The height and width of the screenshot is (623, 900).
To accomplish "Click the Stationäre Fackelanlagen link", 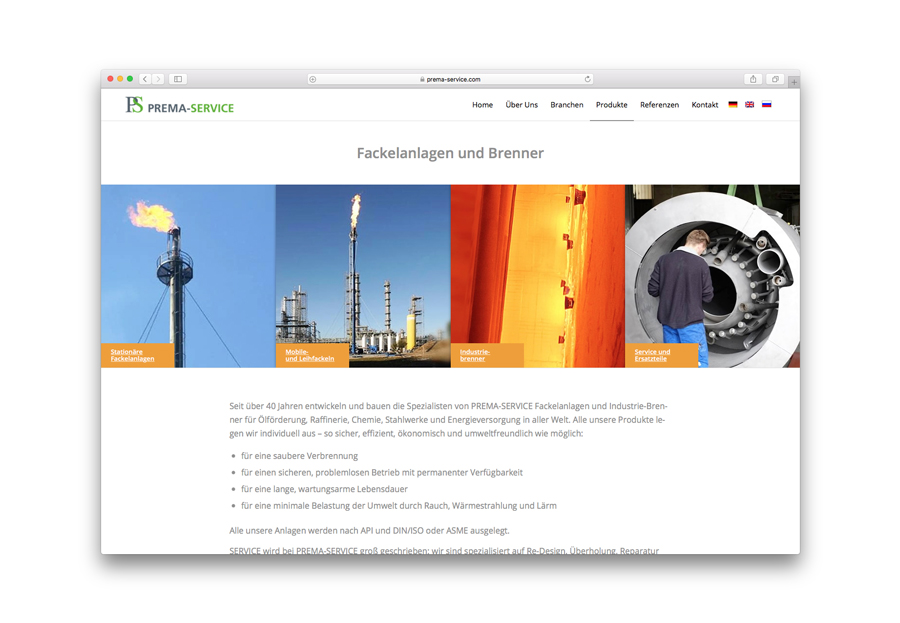I will tap(133, 355).
